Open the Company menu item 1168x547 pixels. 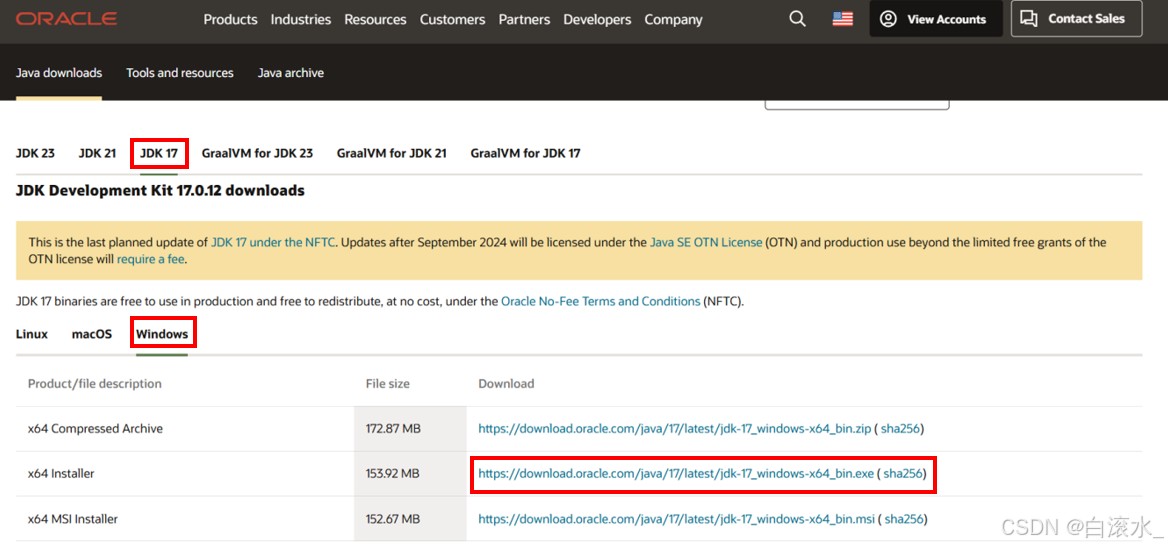pyautogui.click(x=673, y=20)
